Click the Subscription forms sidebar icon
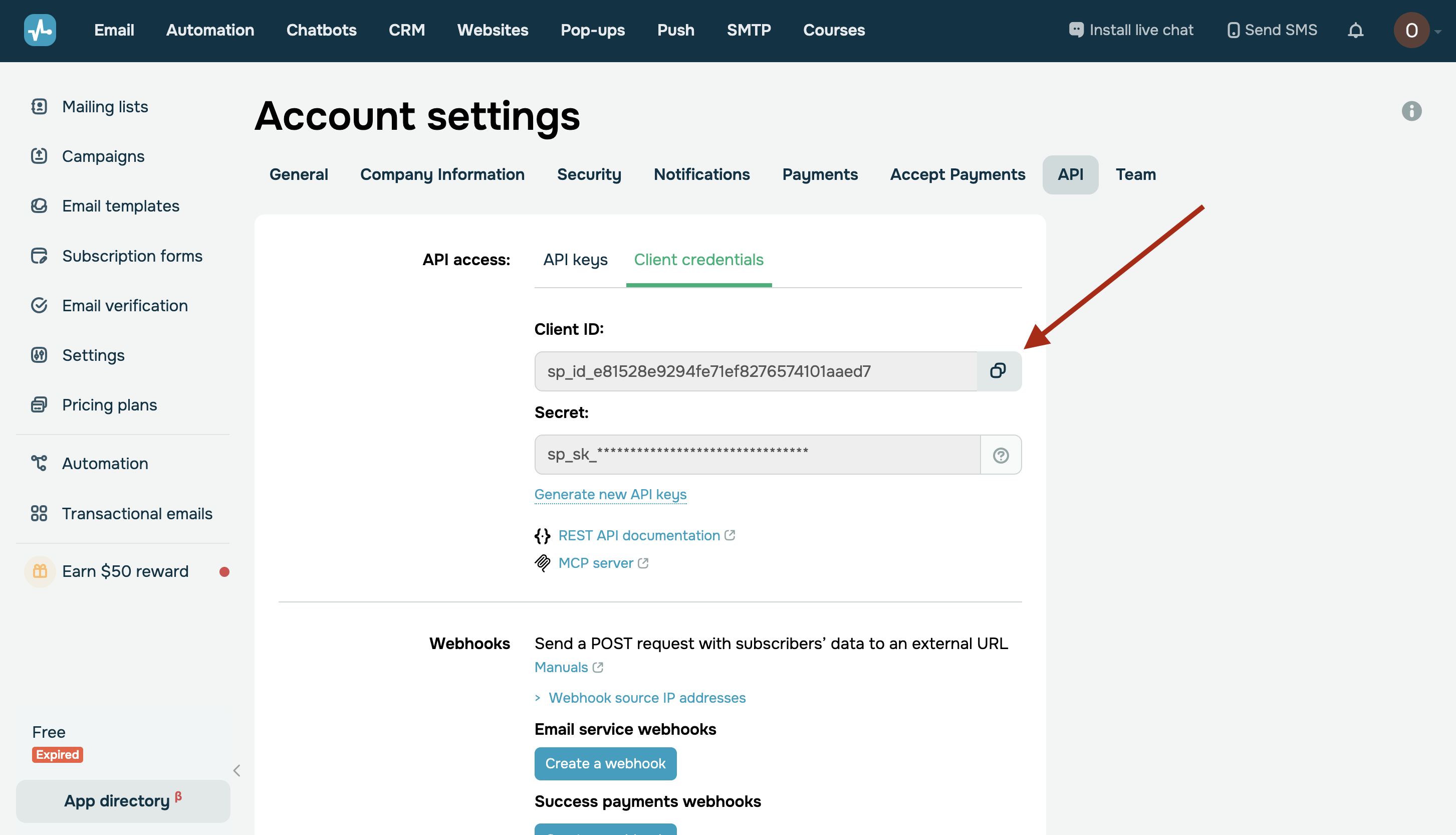 tap(39, 256)
